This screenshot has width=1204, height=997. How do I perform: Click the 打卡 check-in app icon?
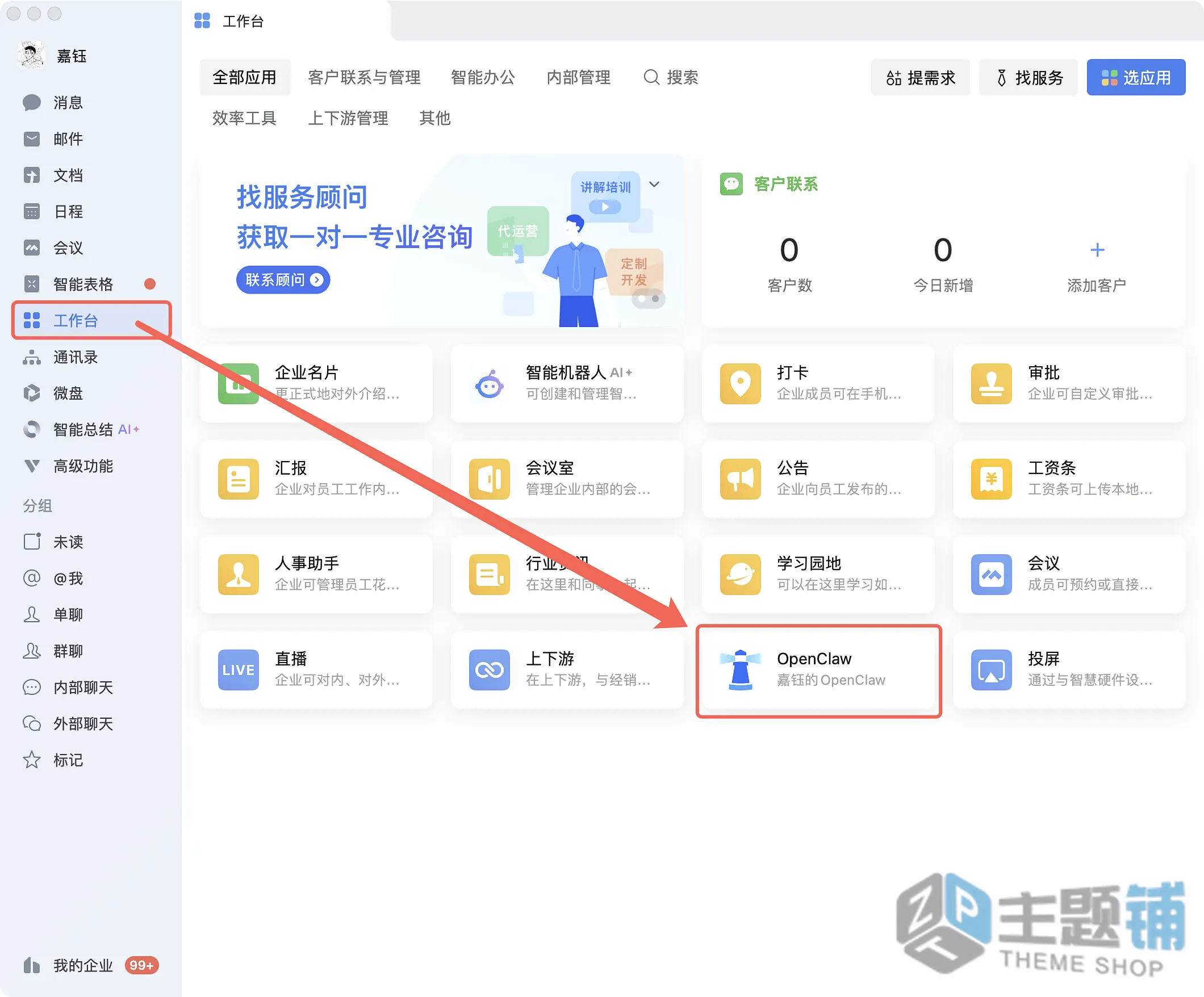coord(740,383)
